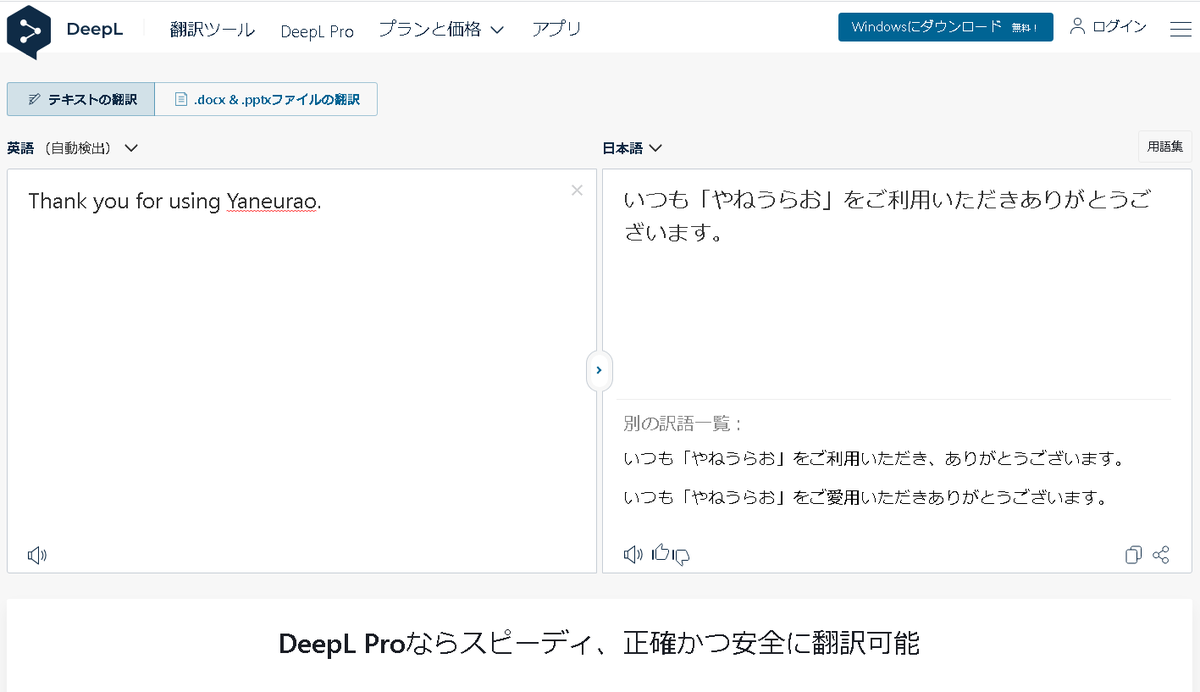The image size is (1200, 692).
Task: Open the DeepL Pro menu item
Action: click(317, 31)
